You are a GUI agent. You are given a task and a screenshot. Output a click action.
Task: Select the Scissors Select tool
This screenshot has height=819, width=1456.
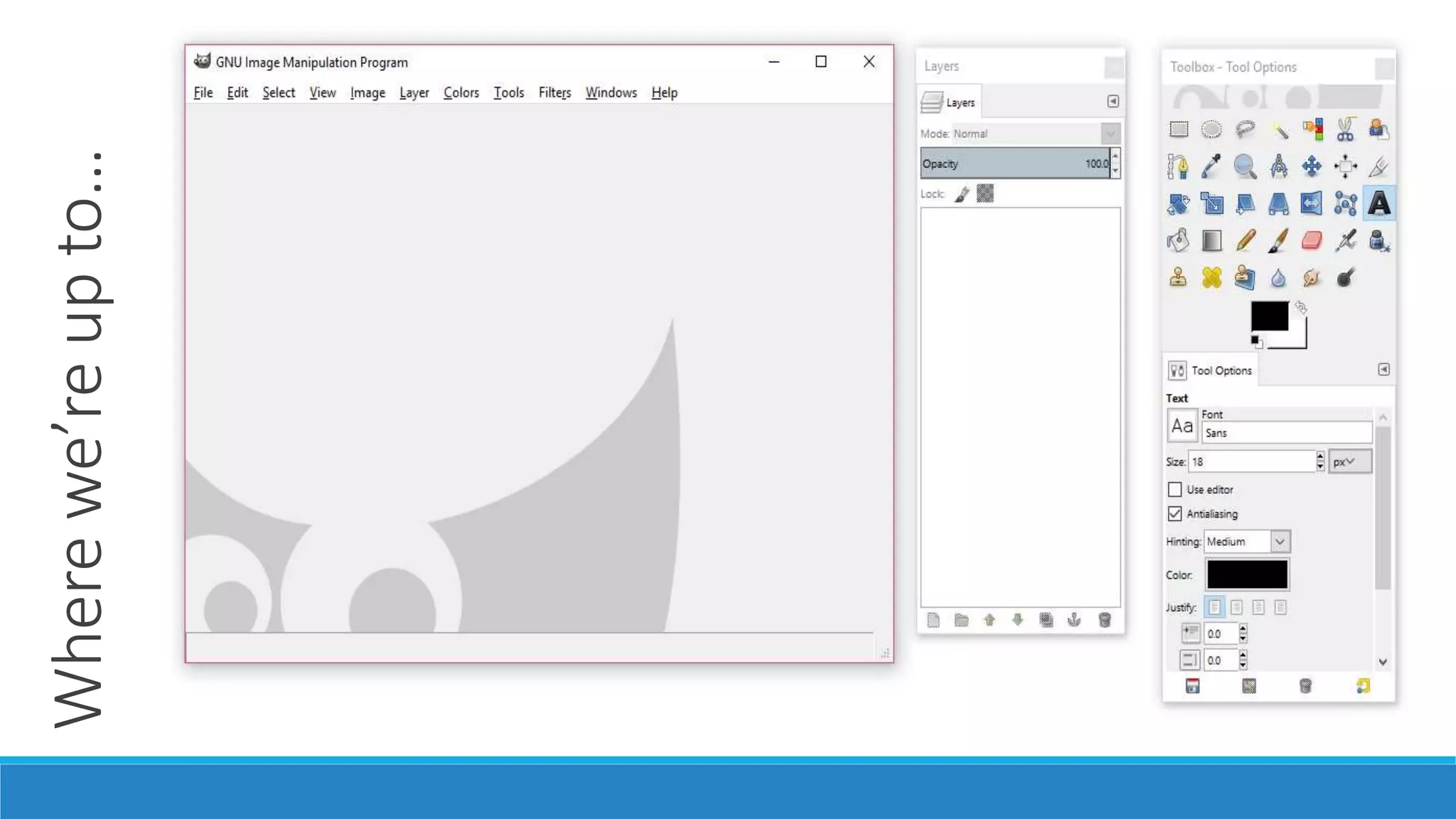pos(1345,129)
